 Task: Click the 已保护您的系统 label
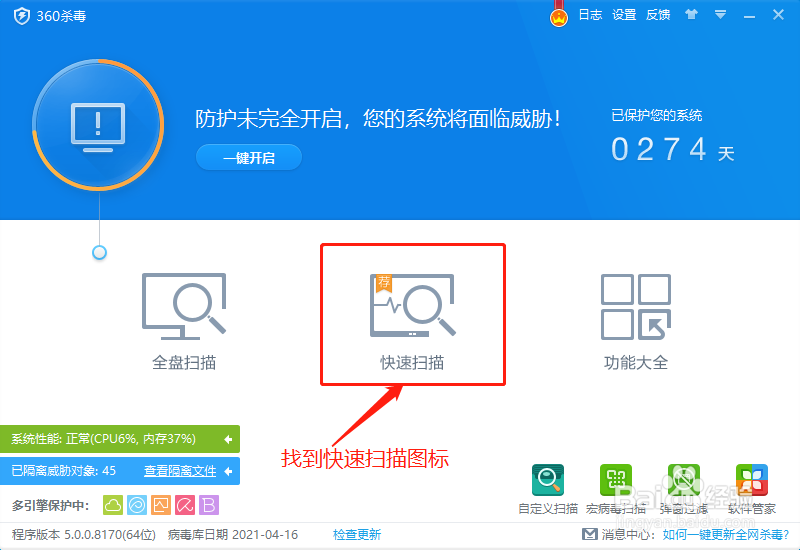[657, 115]
